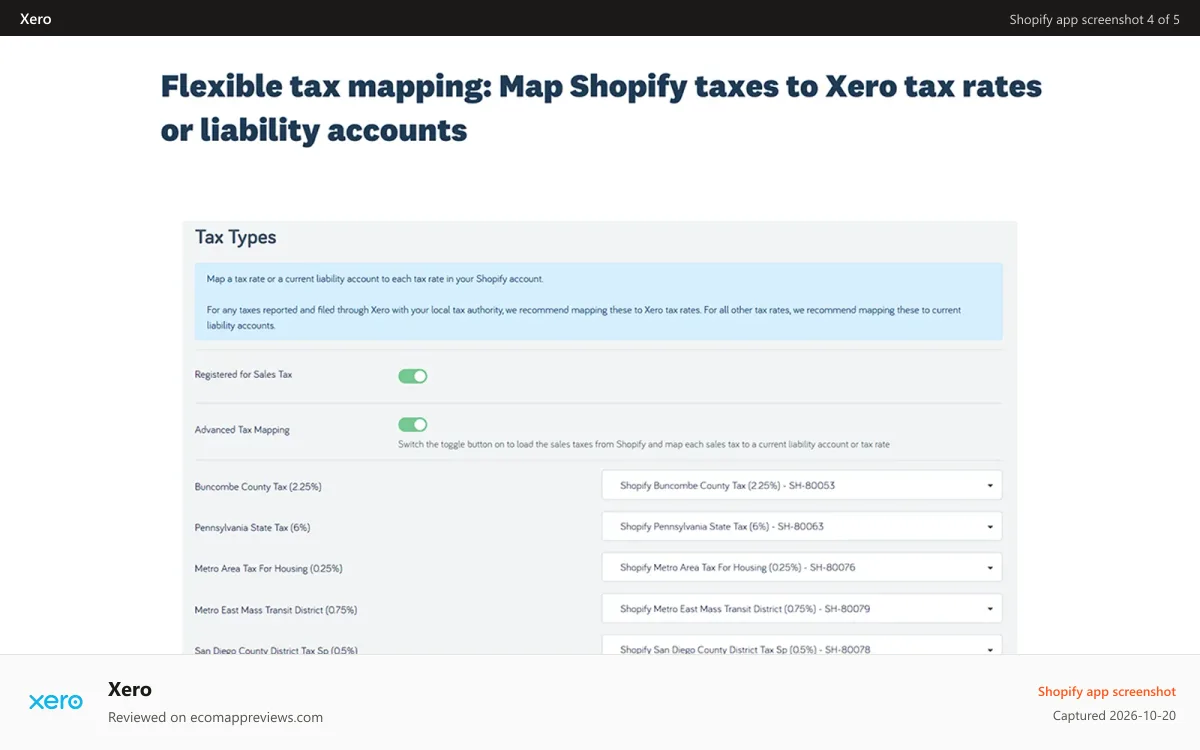Expand the Shopify Metro Area Tax For Housing dropdown

pos(802,567)
